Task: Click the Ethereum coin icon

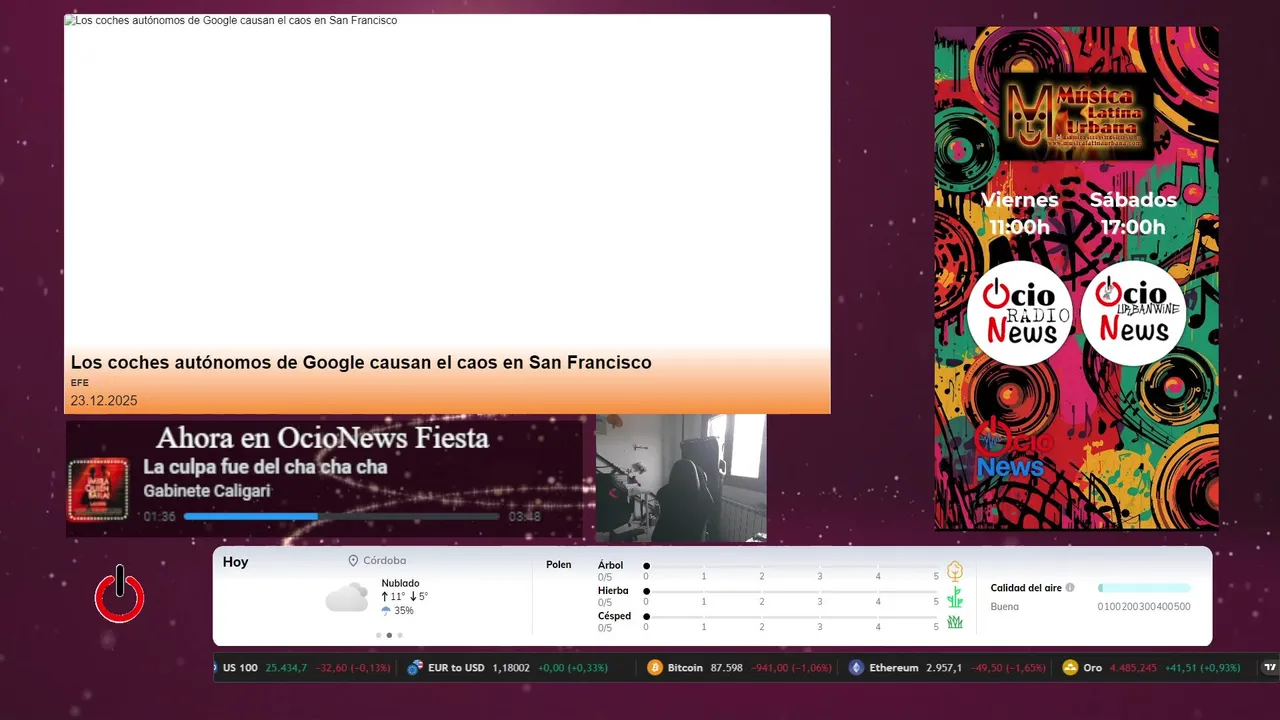Action: pyautogui.click(x=856, y=668)
